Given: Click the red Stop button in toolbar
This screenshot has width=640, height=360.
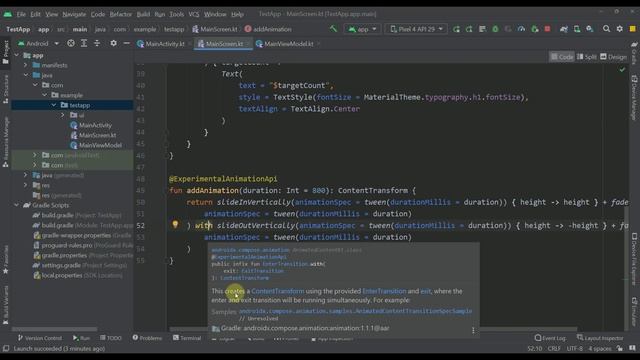Looking at the screenshot, I should [x=548, y=29].
